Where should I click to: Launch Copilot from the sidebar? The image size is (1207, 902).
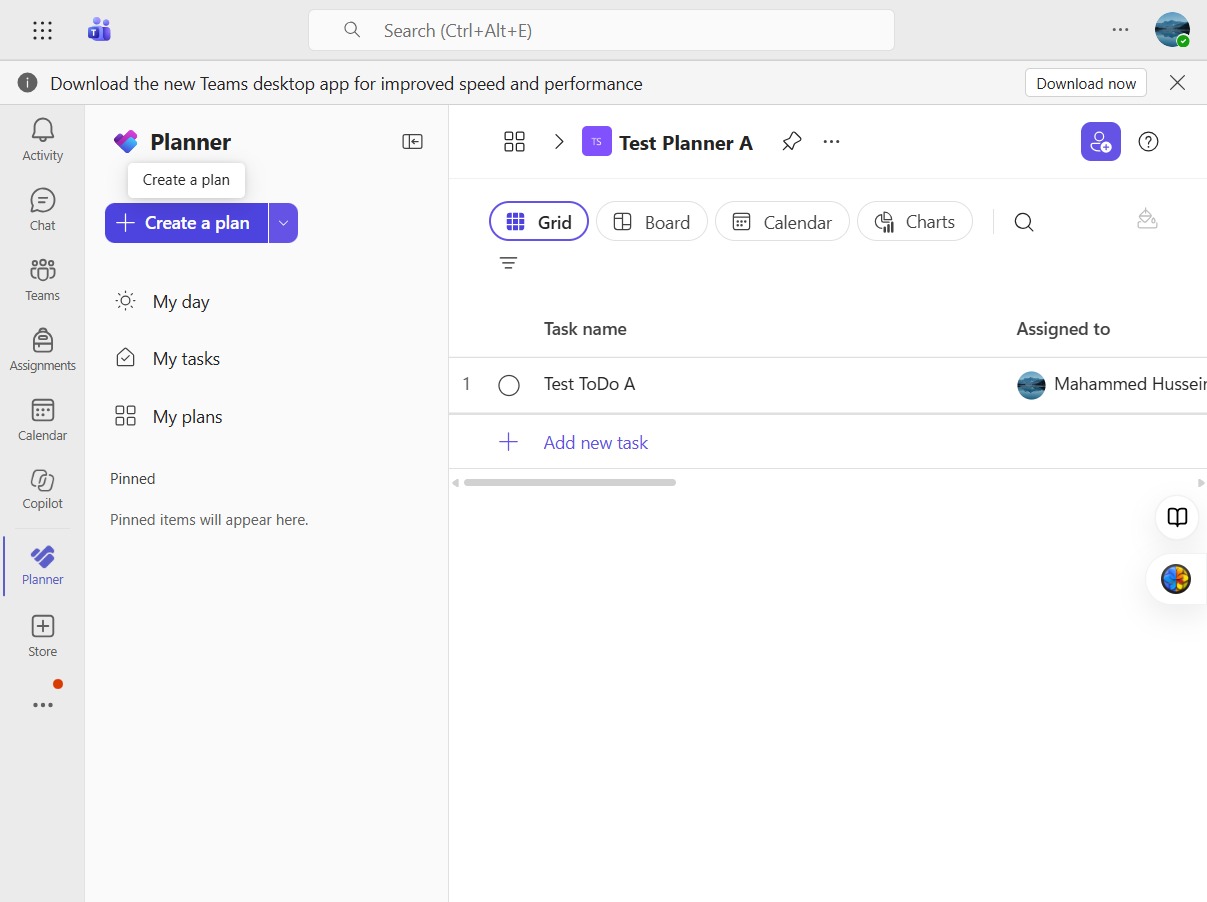(43, 488)
